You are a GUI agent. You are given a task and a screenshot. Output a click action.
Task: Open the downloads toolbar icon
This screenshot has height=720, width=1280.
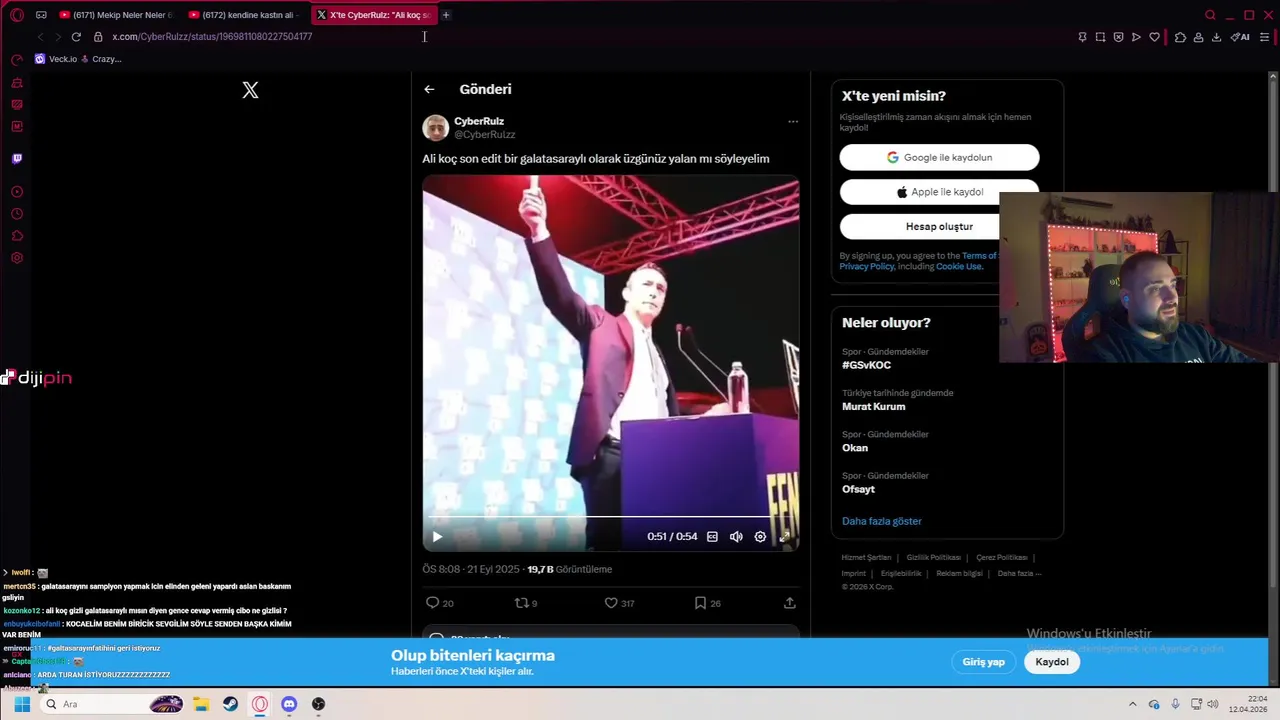tap(1216, 37)
